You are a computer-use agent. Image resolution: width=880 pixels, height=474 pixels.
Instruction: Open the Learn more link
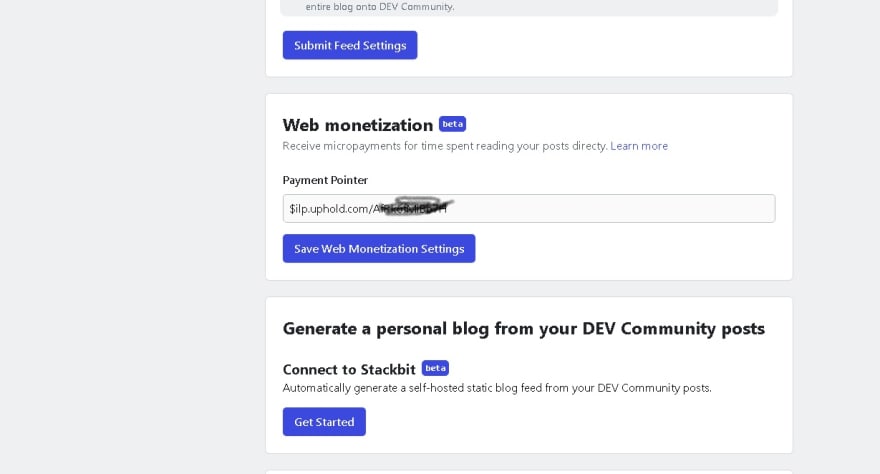click(639, 146)
